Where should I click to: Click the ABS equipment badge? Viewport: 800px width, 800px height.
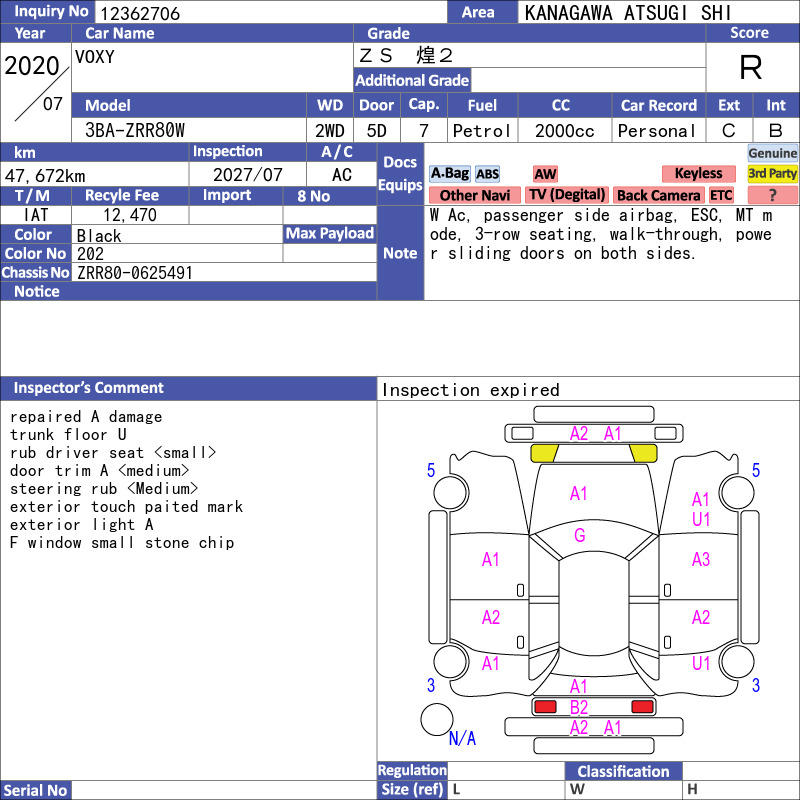click(x=487, y=174)
